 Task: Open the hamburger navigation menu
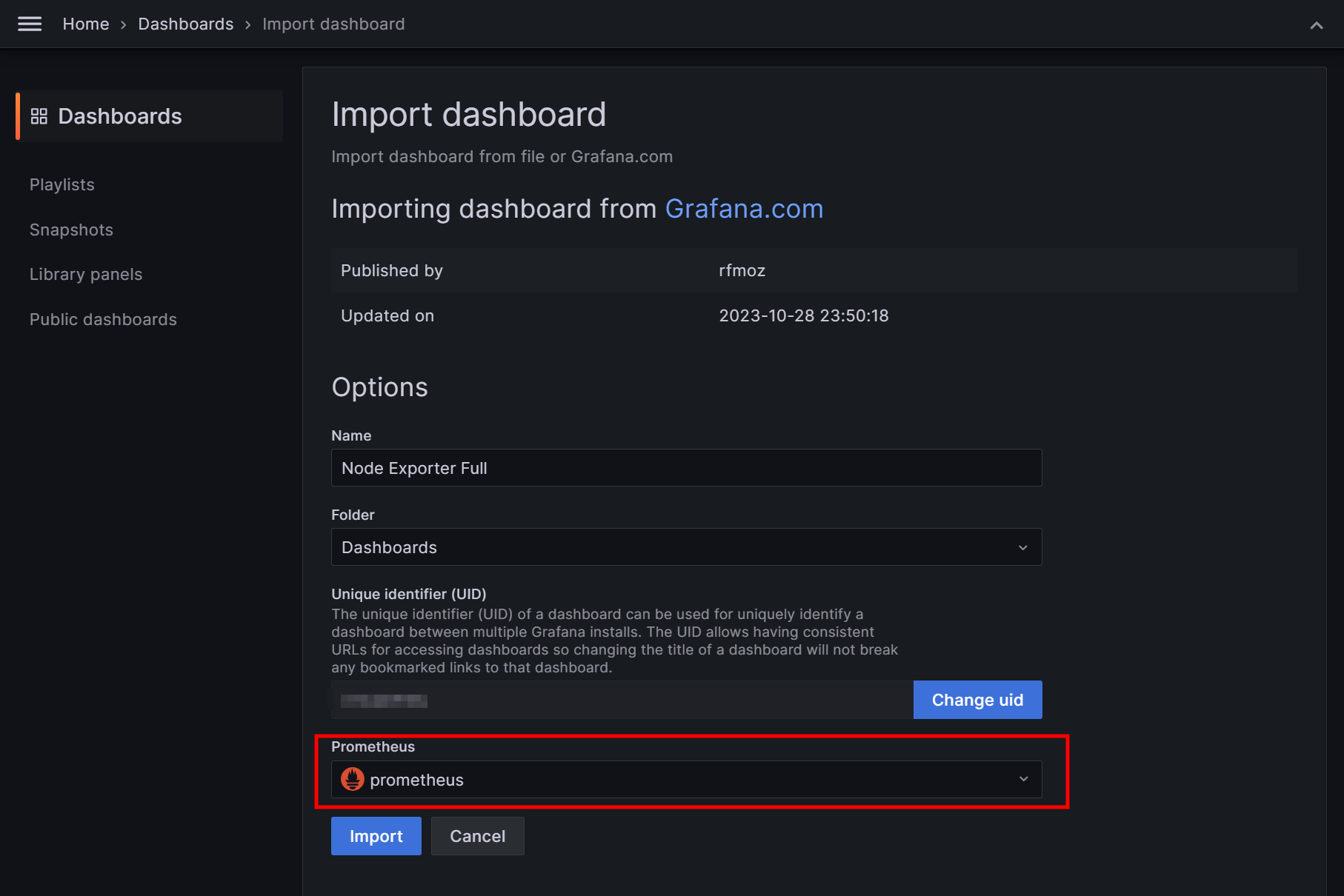[x=30, y=24]
